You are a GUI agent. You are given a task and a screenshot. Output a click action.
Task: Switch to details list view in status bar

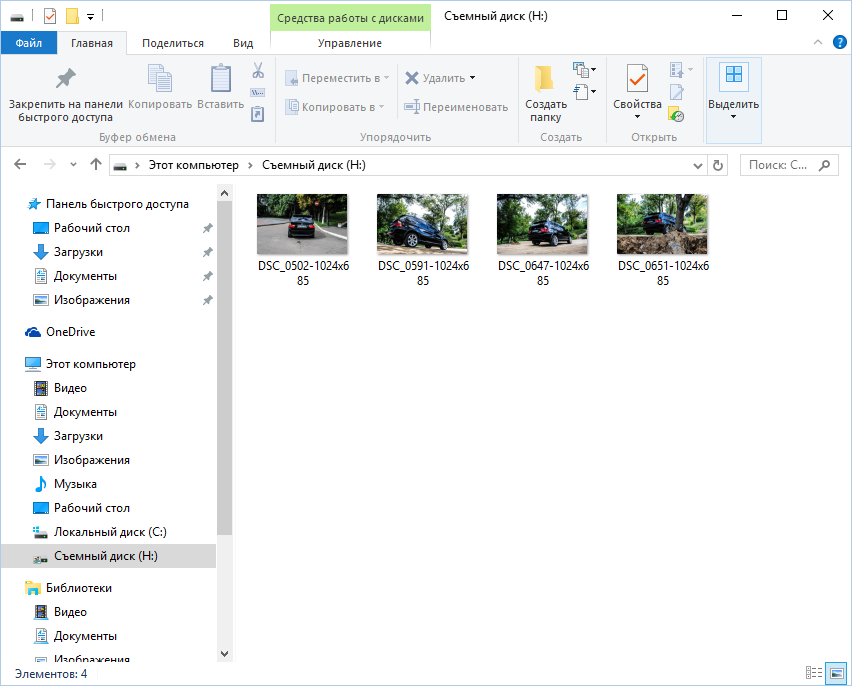[x=814, y=674]
